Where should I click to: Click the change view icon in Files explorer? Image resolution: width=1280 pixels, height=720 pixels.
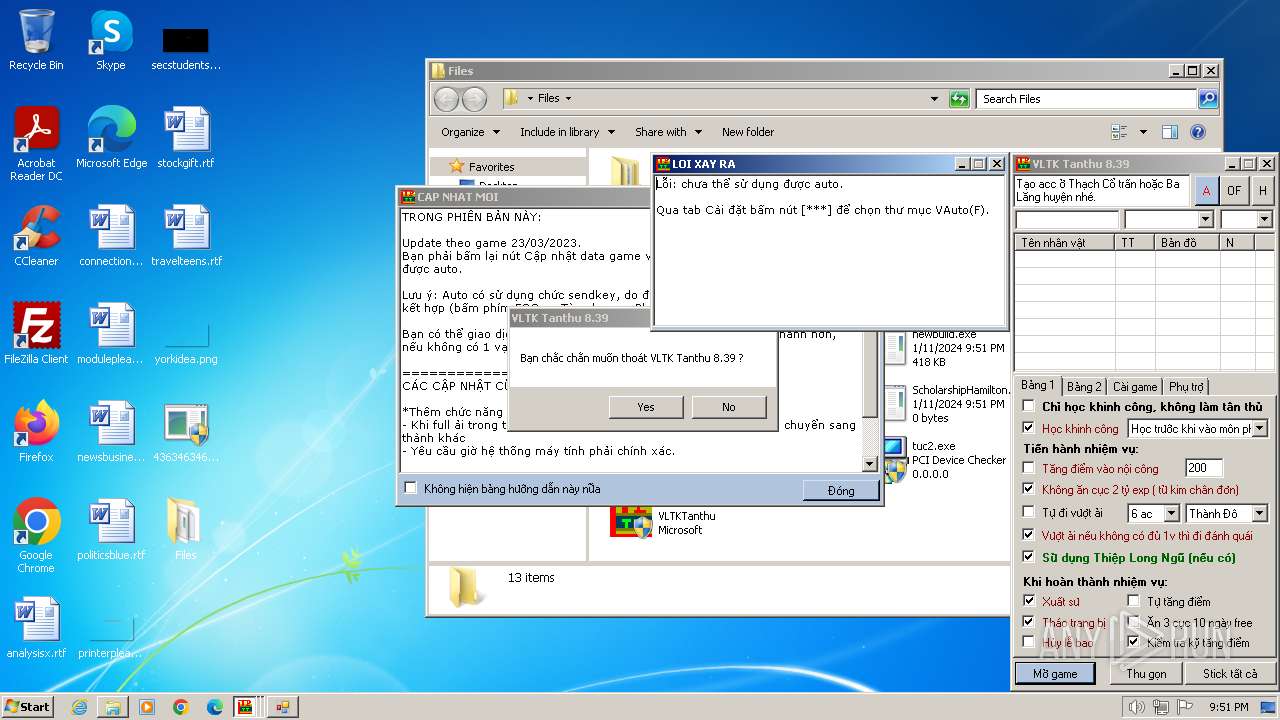[x=1120, y=132]
